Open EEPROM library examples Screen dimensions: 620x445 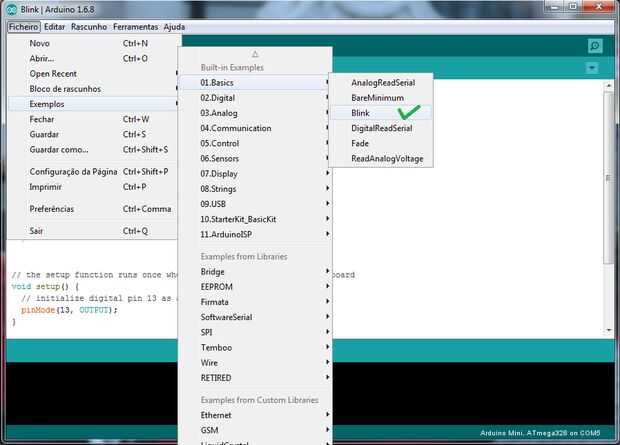click(x=255, y=287)
